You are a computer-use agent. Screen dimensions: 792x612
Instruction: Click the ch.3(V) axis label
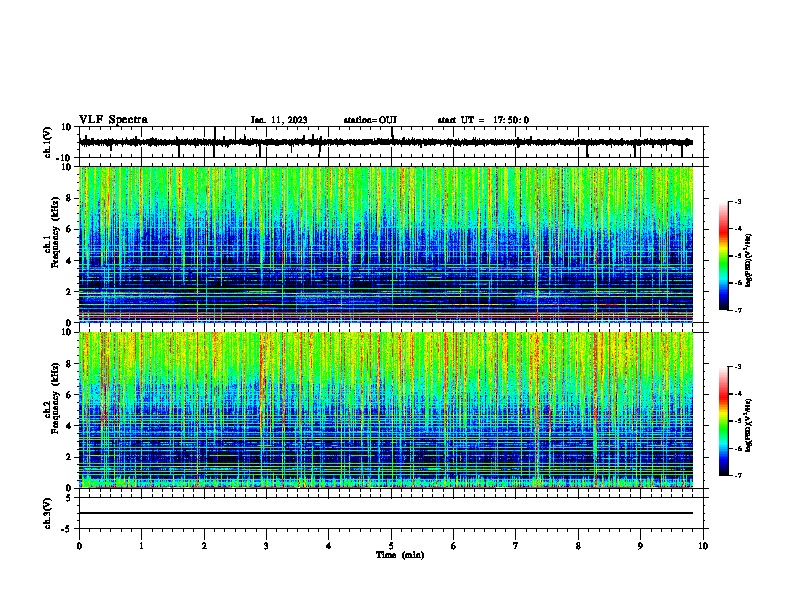[48, 513]
